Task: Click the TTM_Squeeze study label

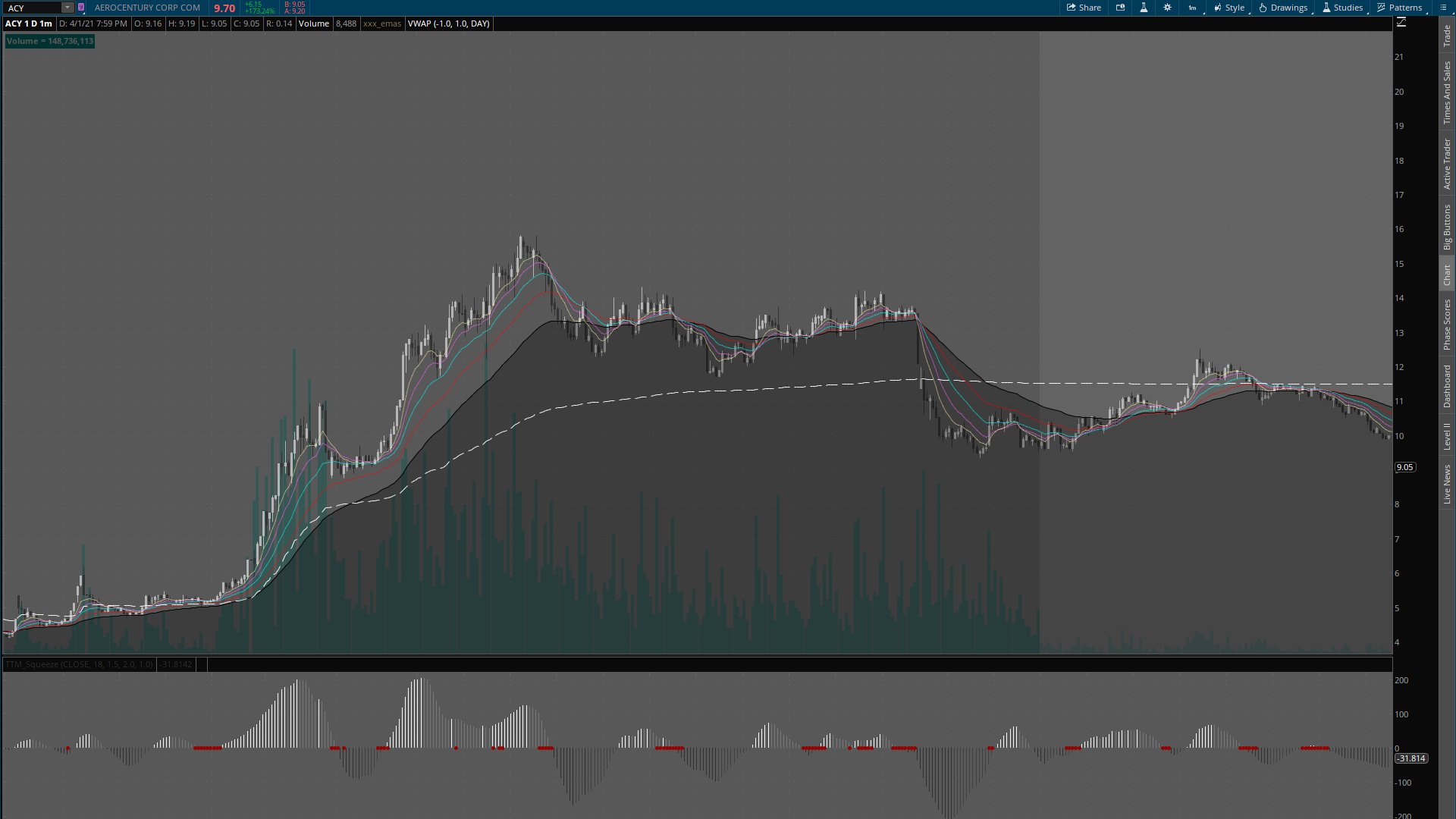Action: coord(79,664)
